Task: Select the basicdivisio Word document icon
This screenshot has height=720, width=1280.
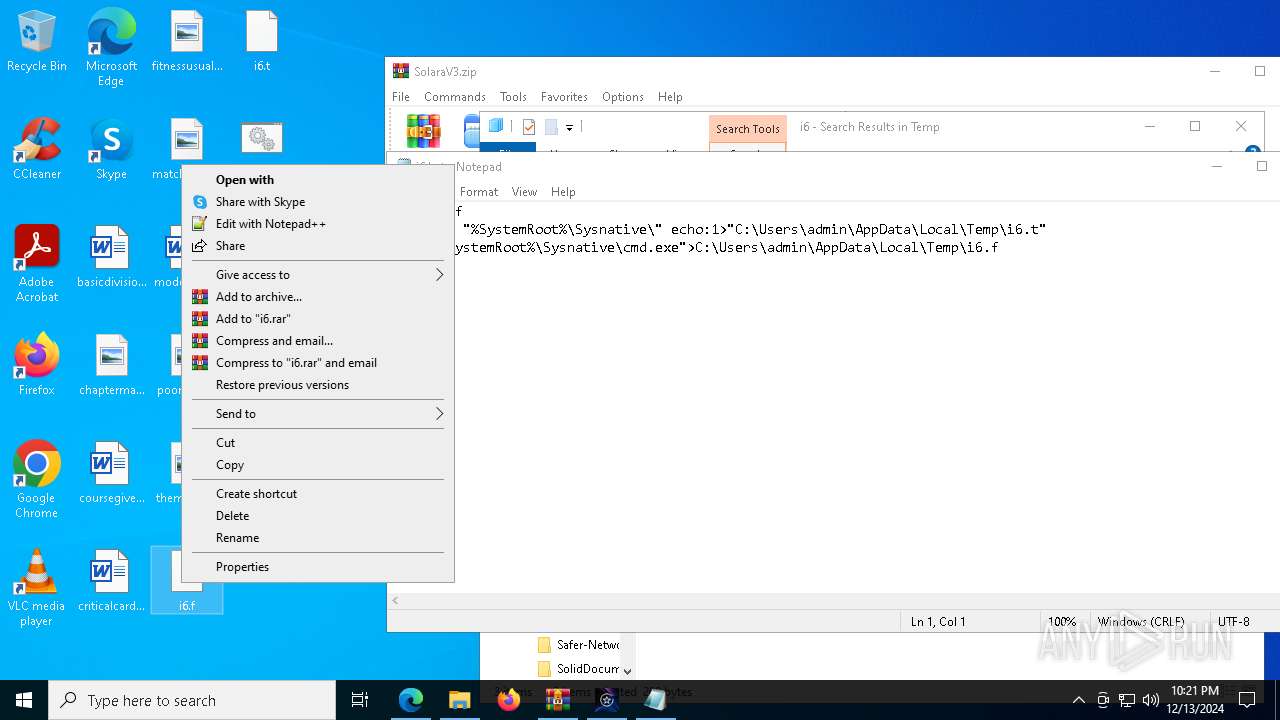Action: 111,258
